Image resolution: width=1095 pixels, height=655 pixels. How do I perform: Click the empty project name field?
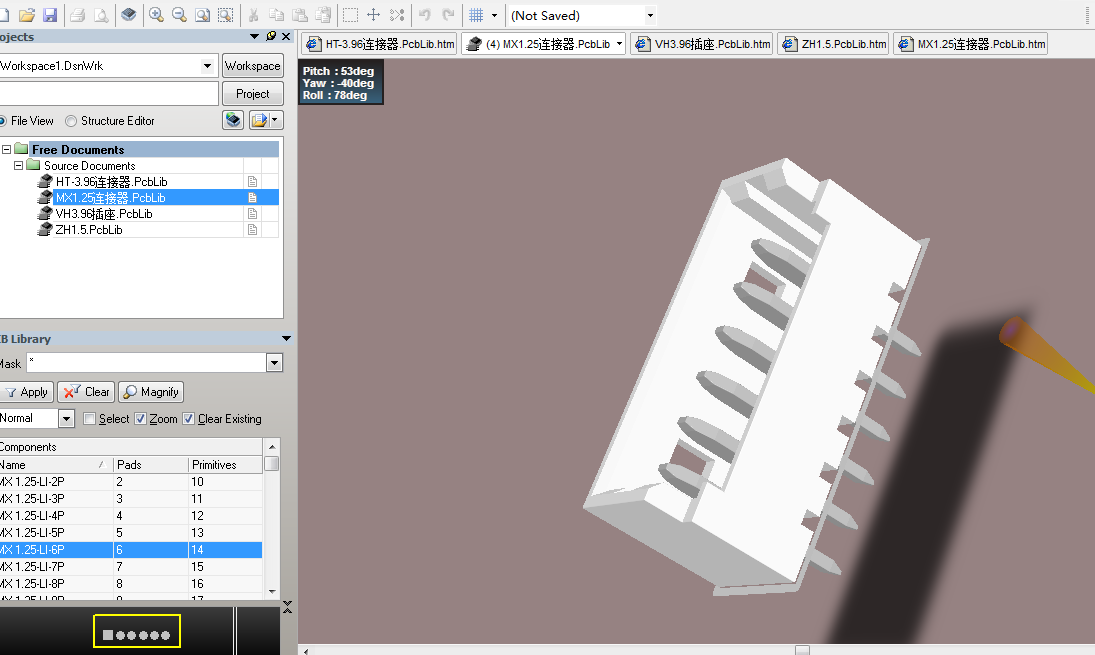pyautogui.click(x=108, y=94)
